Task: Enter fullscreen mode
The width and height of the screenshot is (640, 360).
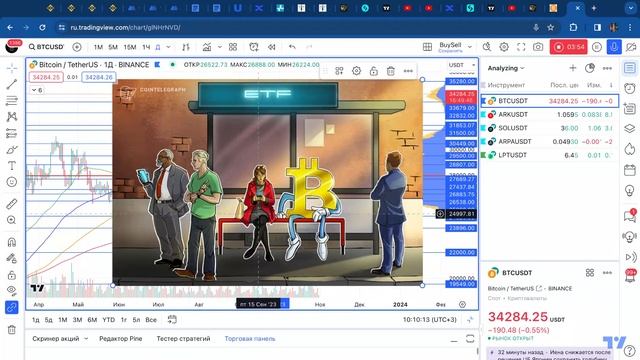Action: [521, 47]
